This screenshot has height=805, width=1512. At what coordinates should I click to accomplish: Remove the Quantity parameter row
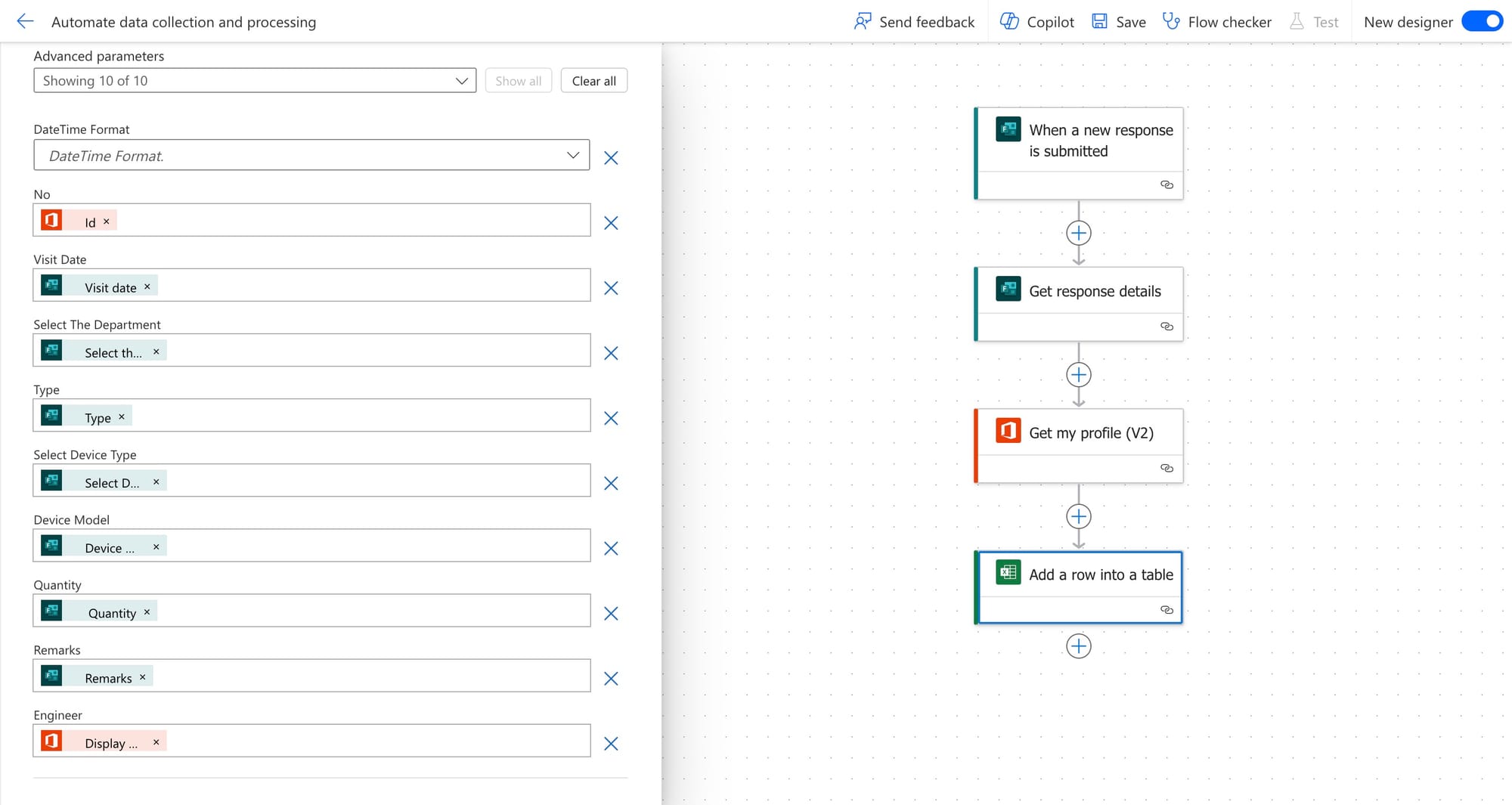[x=611, y=613]
